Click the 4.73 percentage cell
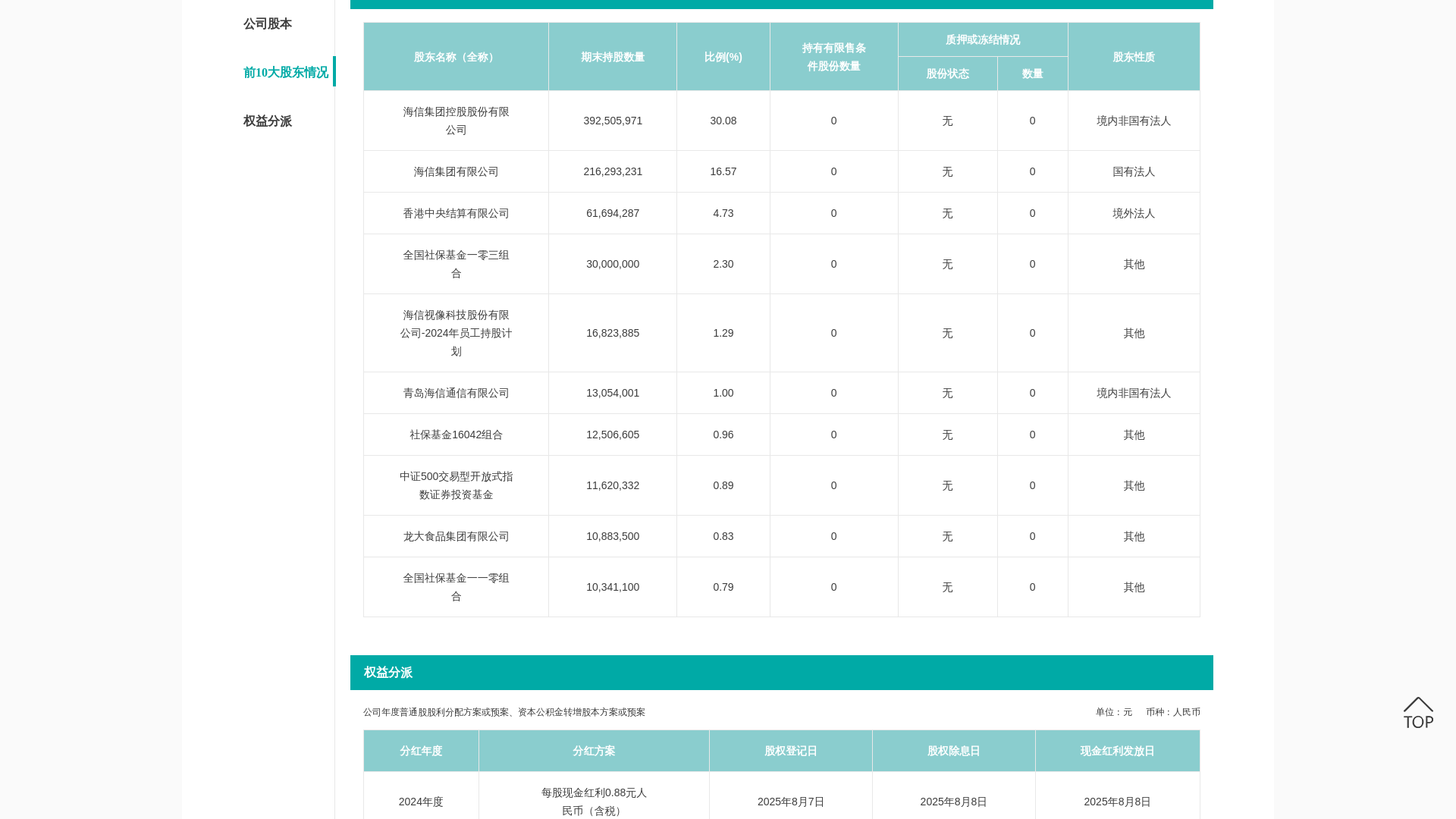This screenshot has width=1456, height=819. coord(723,213)
